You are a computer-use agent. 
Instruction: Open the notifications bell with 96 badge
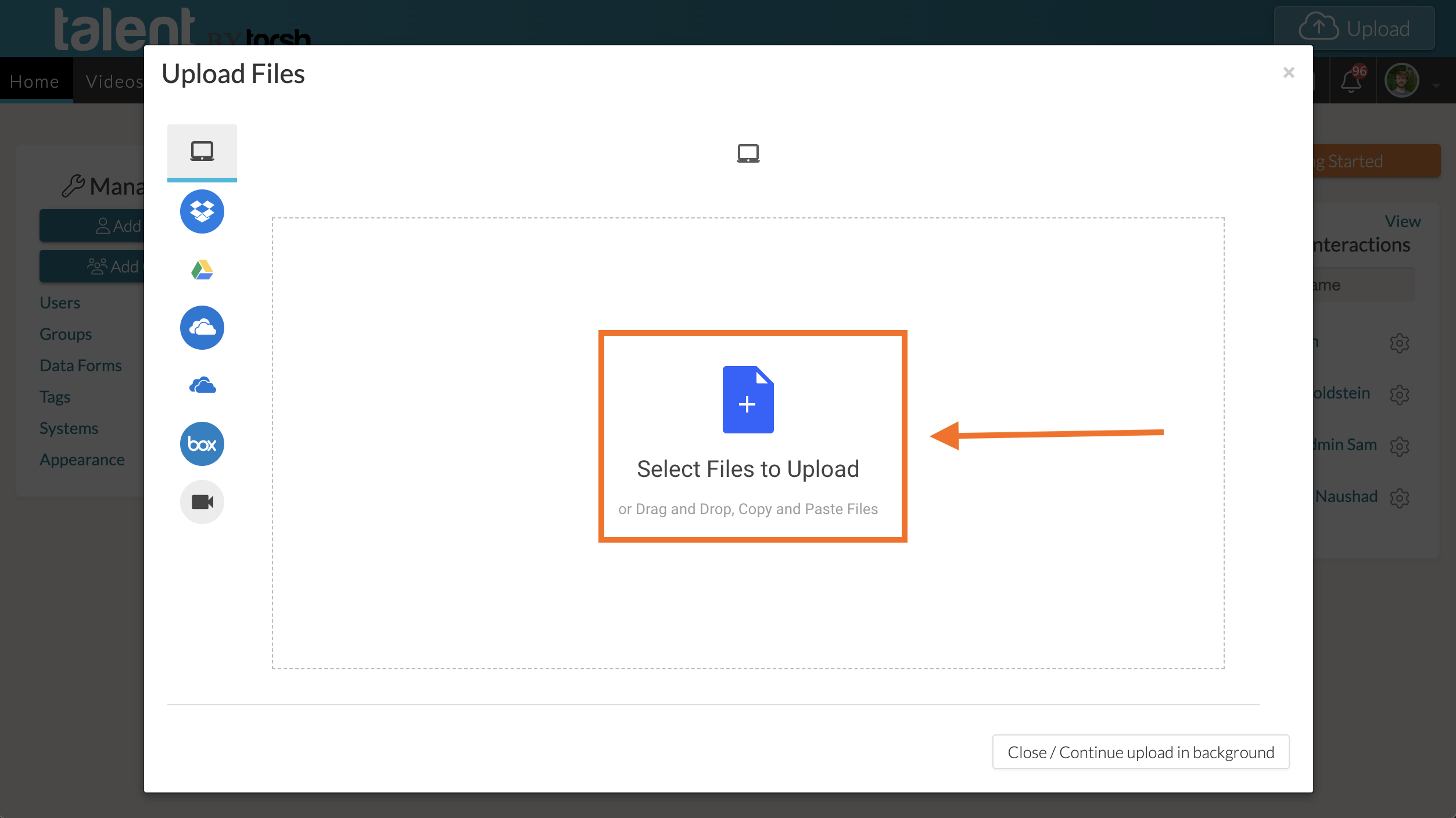[x=1351, y=81]
